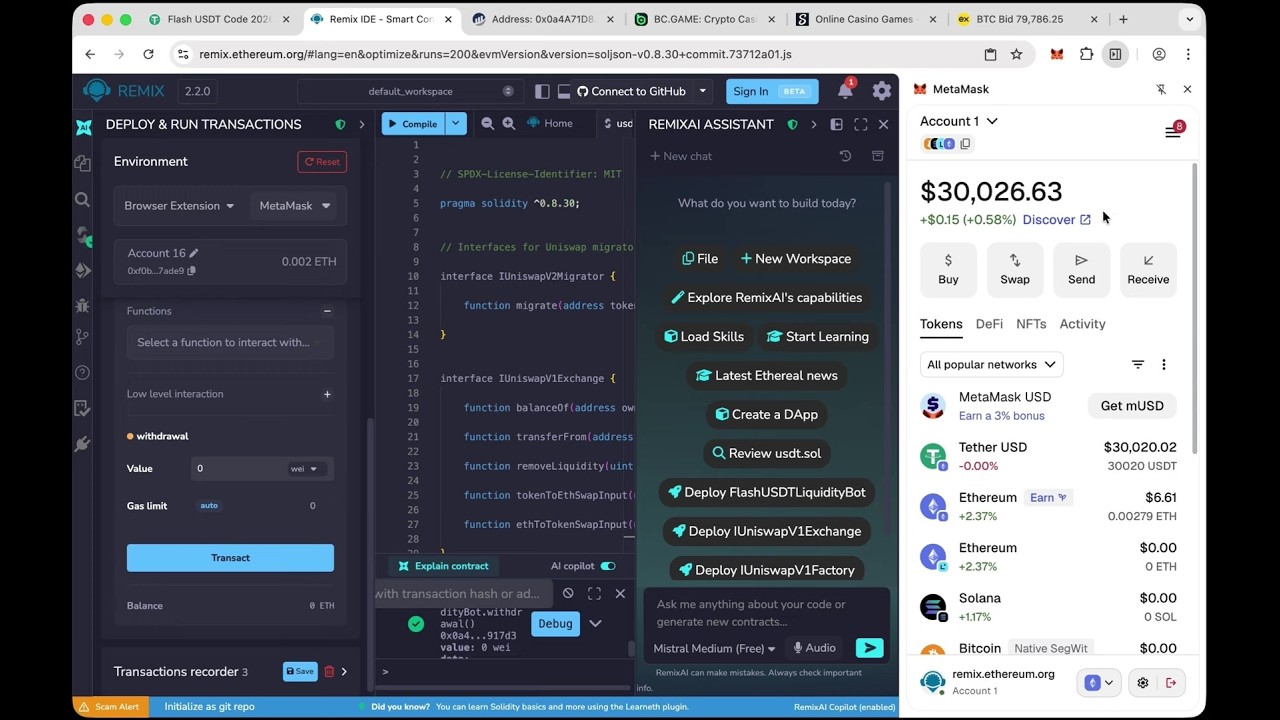1280x720 pixels.
Task: Open the File Explorer icon in Remix sidebar
Action: pos(83,163)
